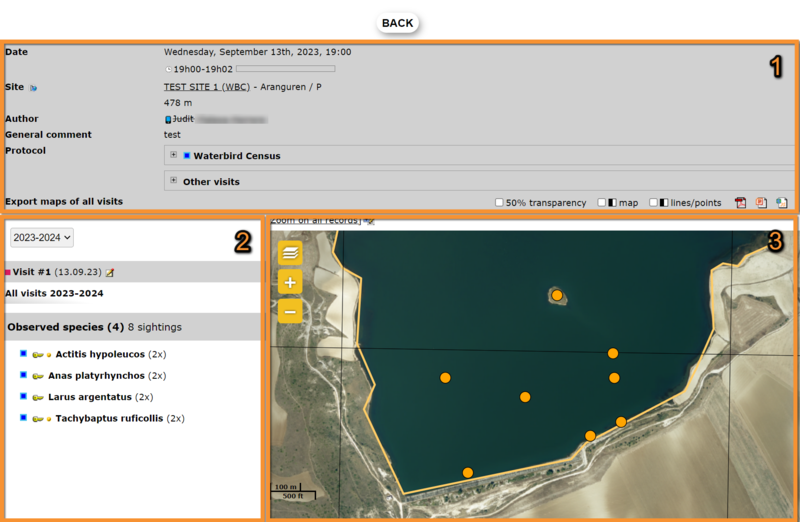
Task: Click the blue square icon before Waterbird Census
Action: (x=187, y=156)
